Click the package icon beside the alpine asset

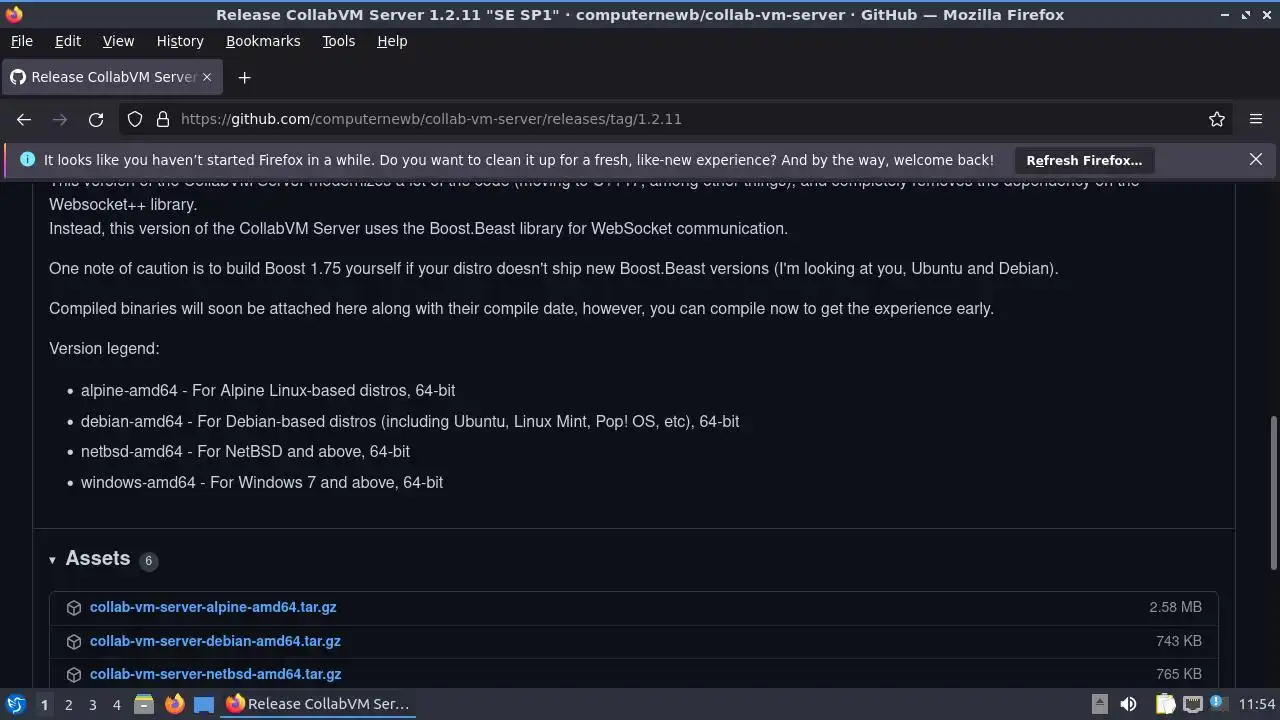coord(74,608)
